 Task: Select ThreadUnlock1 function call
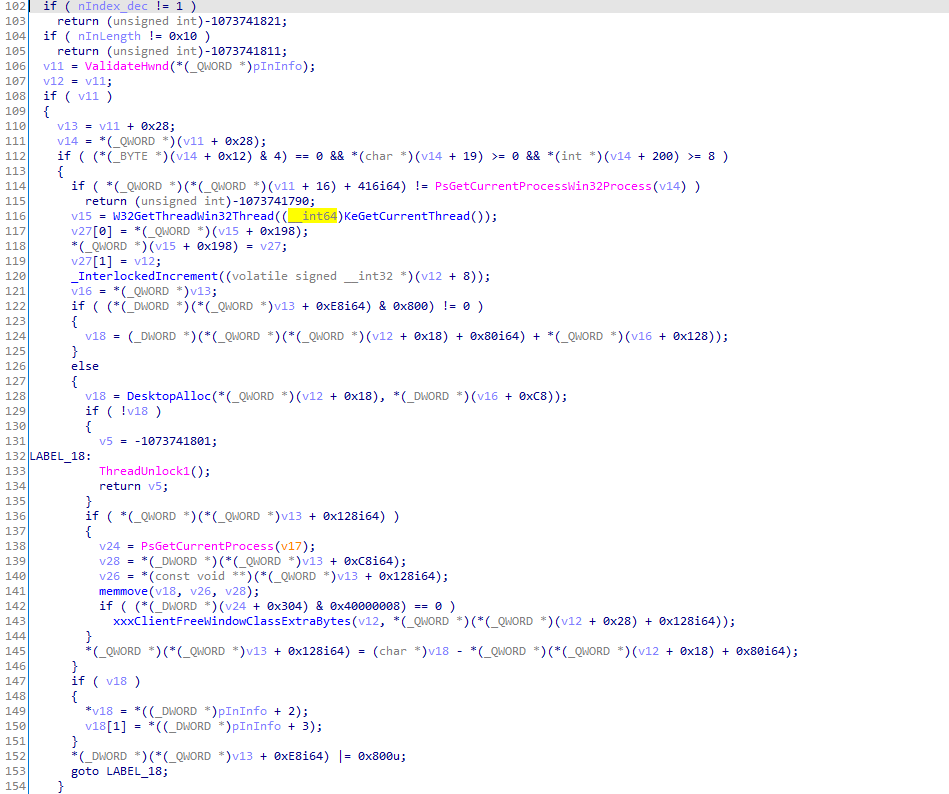(x=144, y=471)
